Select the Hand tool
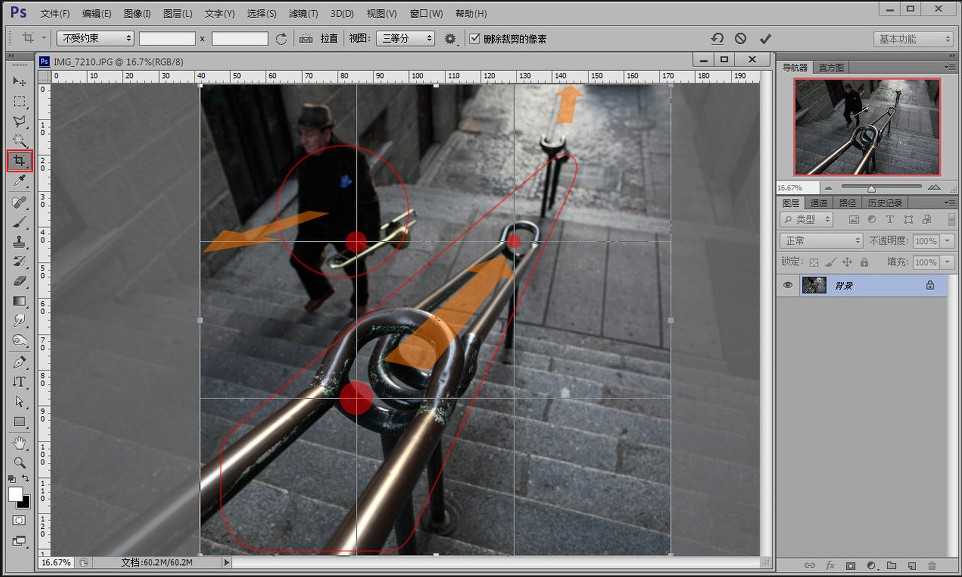The image size is (962, 577). point(19,443)
